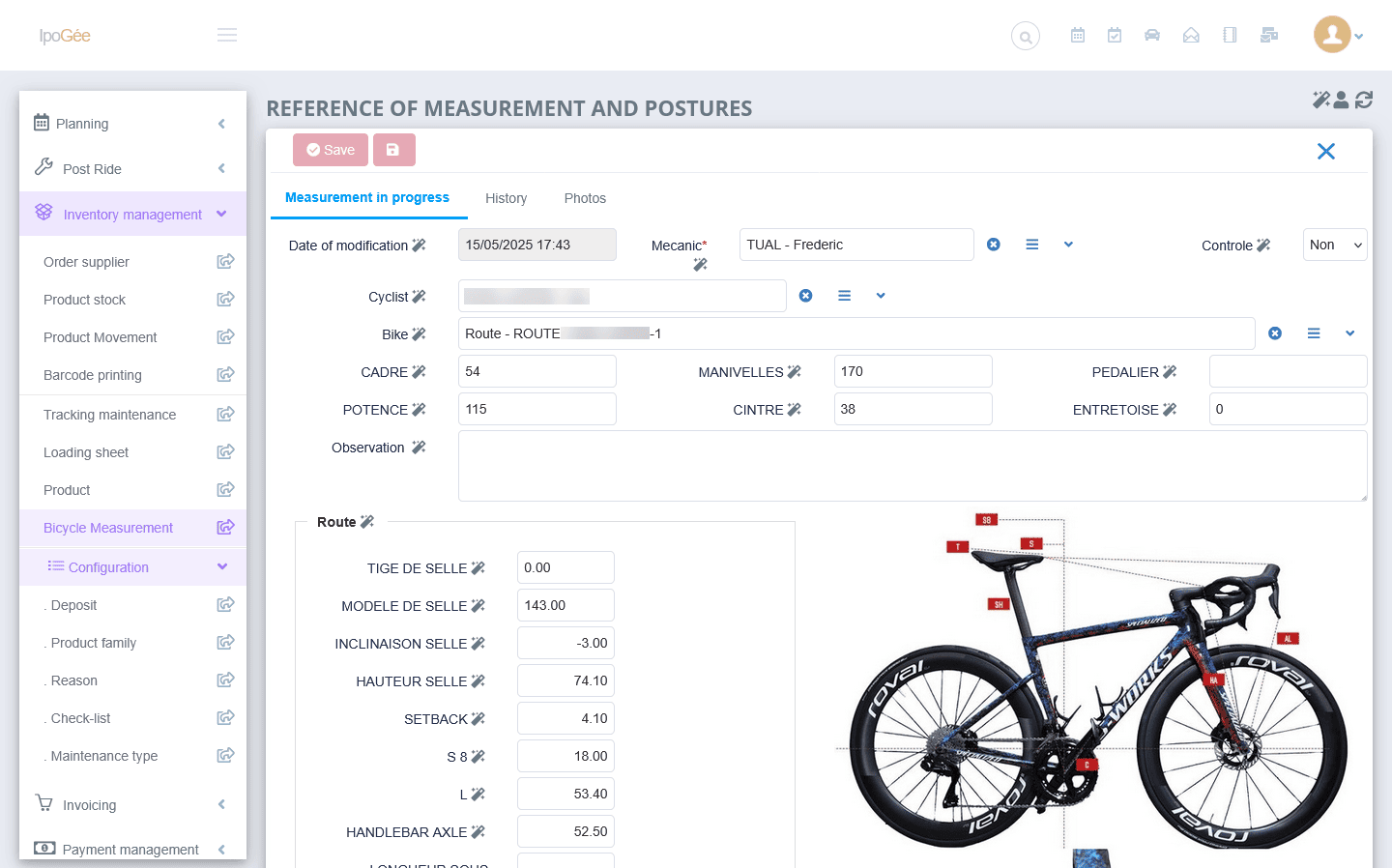This screenshot has width=1392, height=868.
Task: Open Loading sheet external link icon
Action: tap(225, 451)
